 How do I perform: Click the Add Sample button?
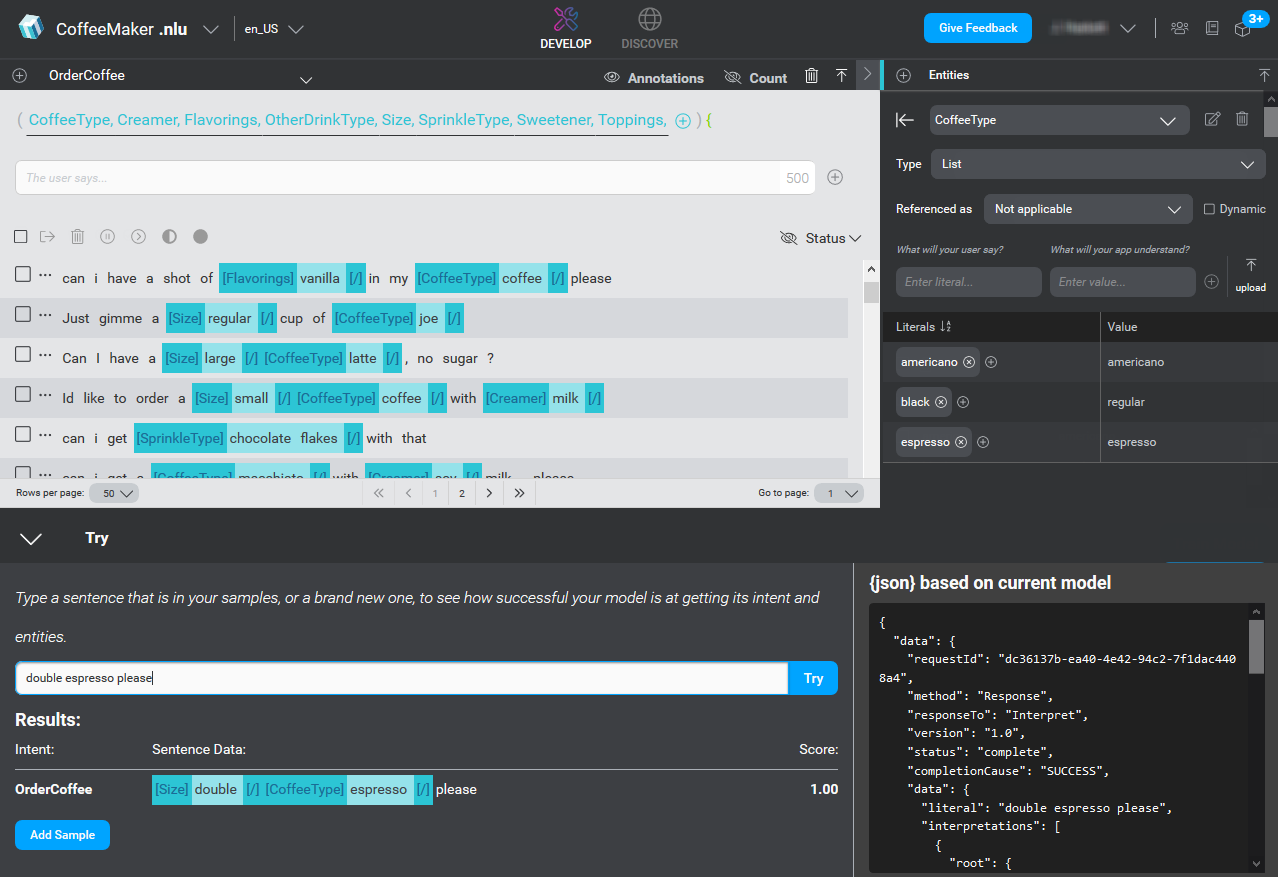click(62, 835)
